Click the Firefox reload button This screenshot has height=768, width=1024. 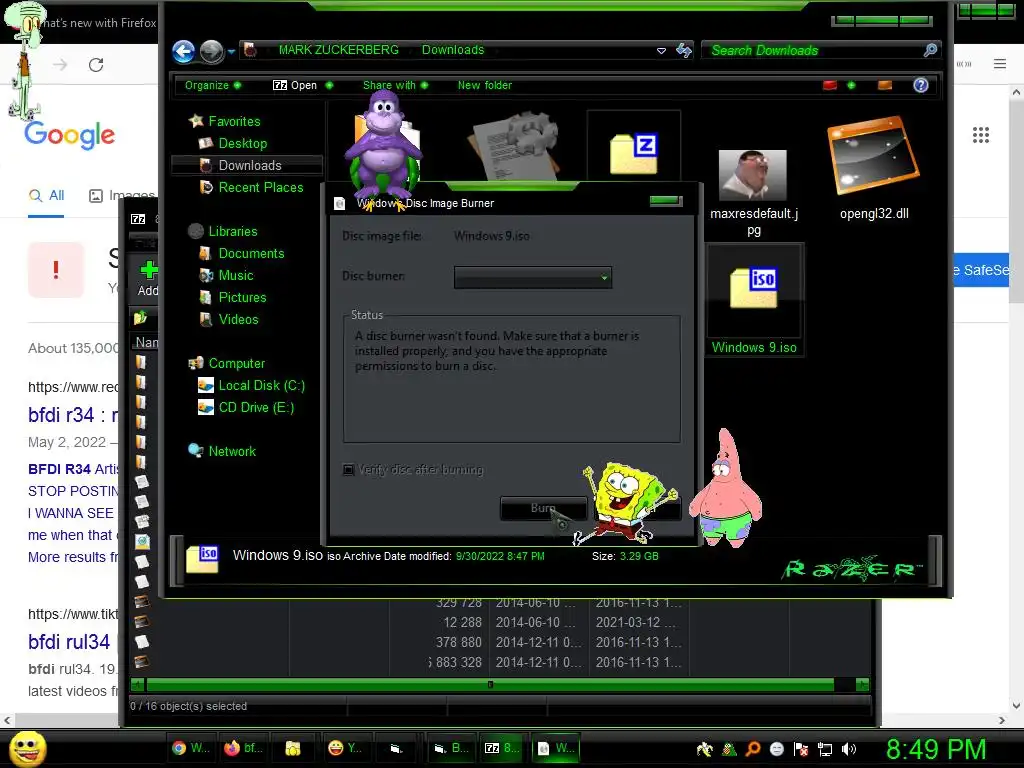(96, 65)
